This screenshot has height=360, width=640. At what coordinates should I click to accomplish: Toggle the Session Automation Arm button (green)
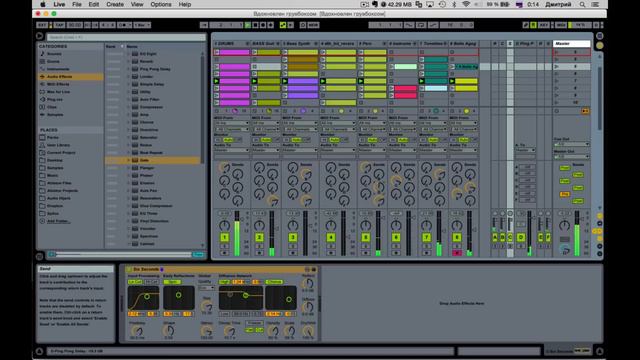282,25
